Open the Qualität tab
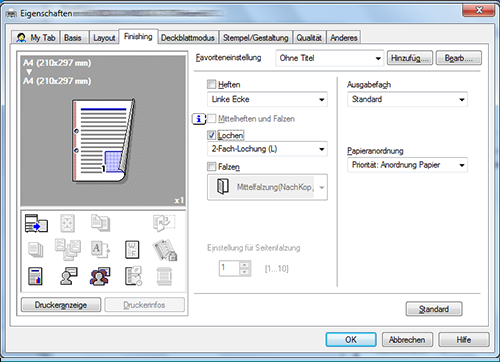Image resolution: width=500 pixels, height=362 pixels. point(309,38)
